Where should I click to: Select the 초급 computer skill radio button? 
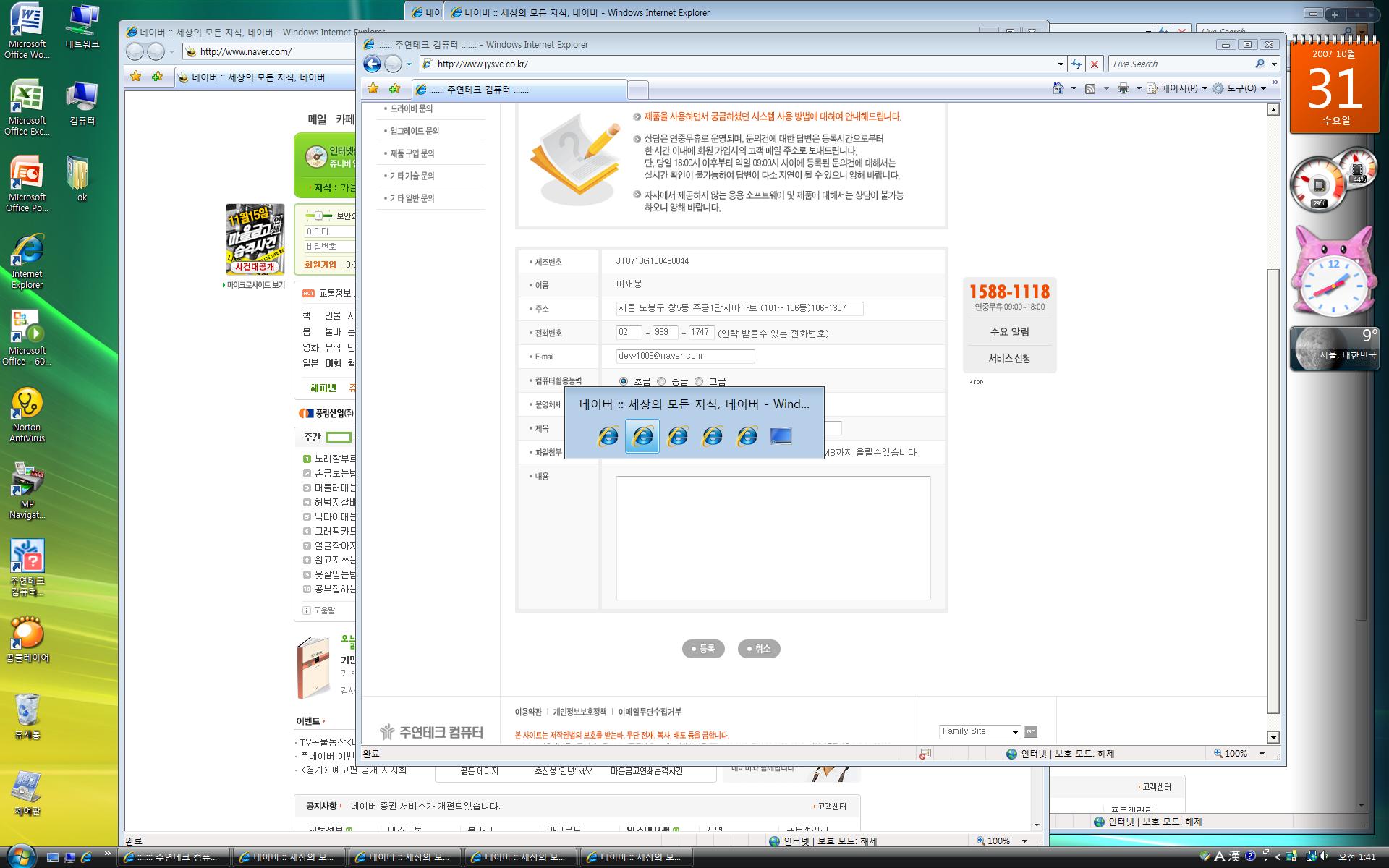624,381
